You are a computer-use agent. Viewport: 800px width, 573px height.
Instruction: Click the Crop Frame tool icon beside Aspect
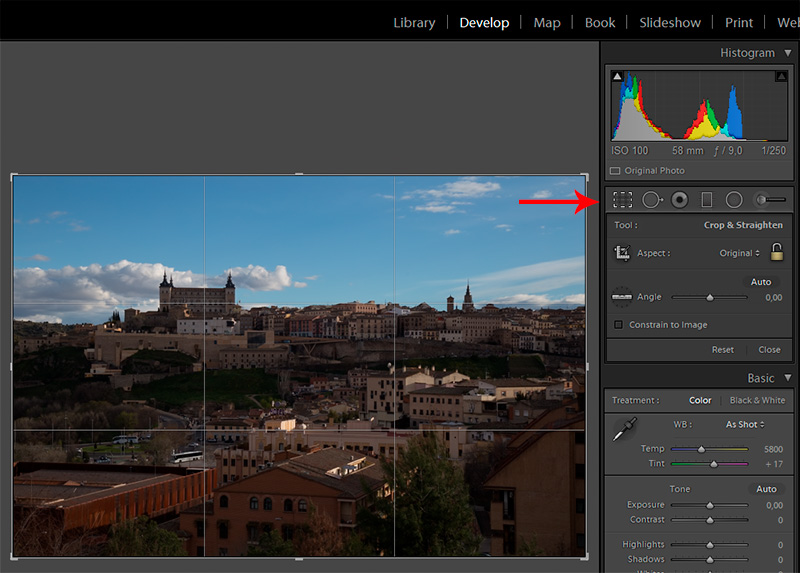[x=622, y=254]
